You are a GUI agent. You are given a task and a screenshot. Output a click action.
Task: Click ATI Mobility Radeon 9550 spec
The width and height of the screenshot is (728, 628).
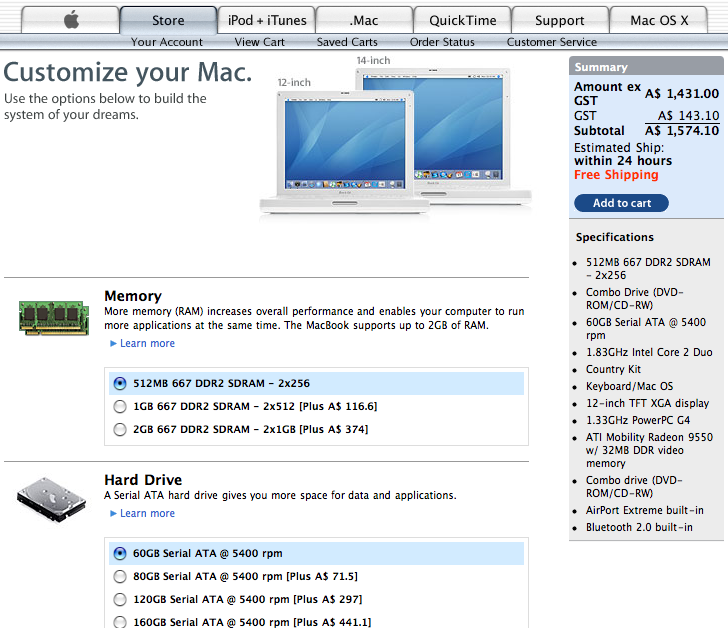649,450
